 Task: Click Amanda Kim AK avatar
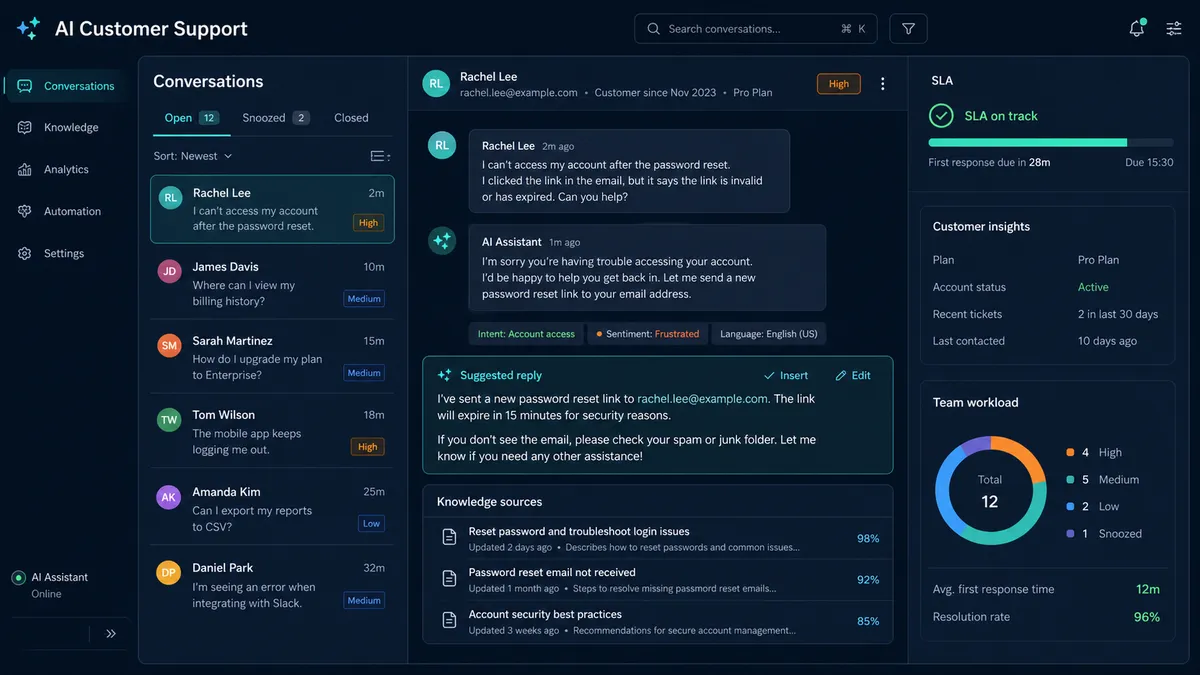click(170, 497)
